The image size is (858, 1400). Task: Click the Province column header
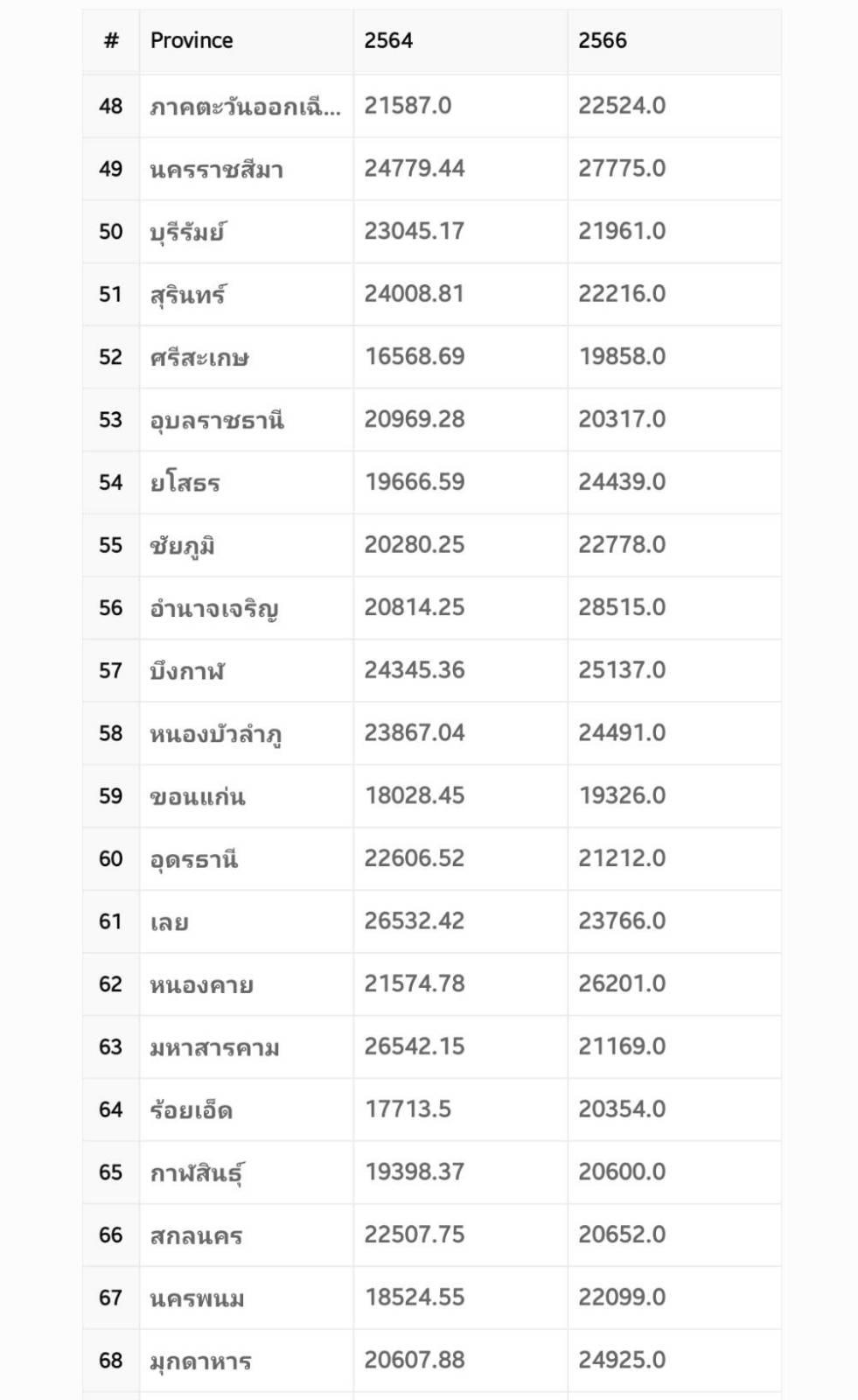[x=192, y=40]
